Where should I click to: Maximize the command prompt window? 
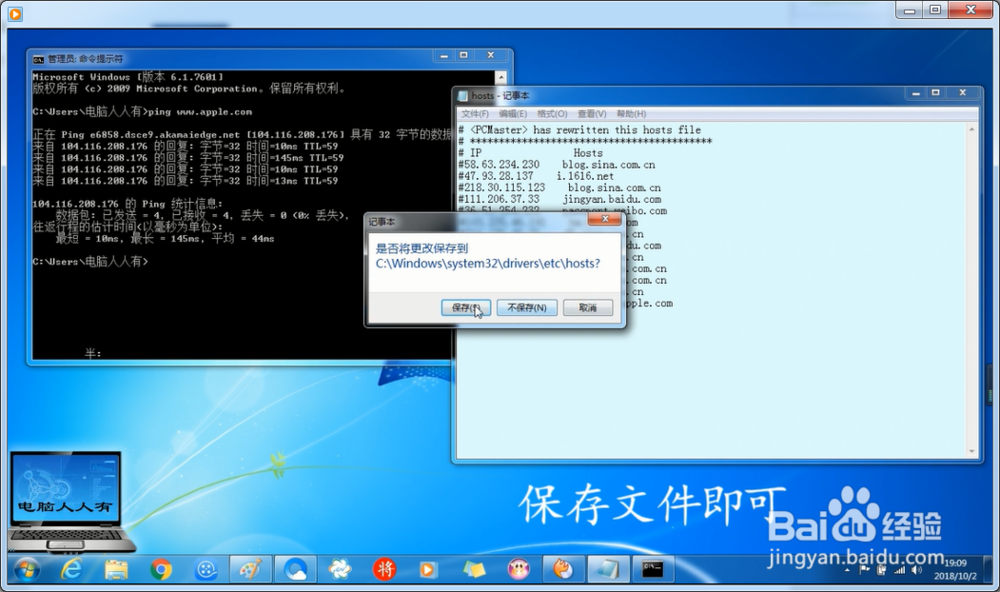click(x=464, y=56)
